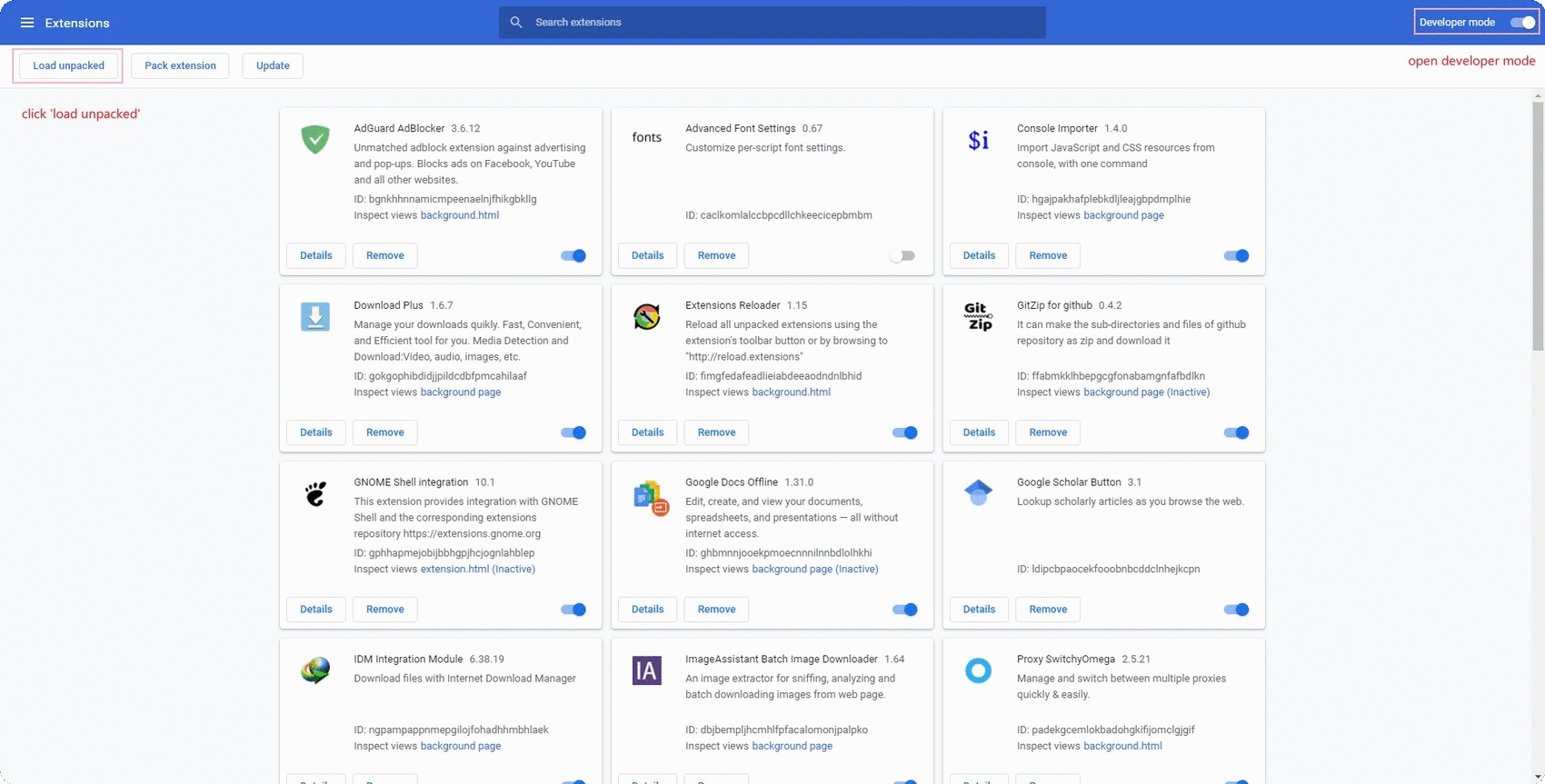This screenshot has height=784, width=1545.
Task: Open Details for Console Importer
Action: [980, 255]
